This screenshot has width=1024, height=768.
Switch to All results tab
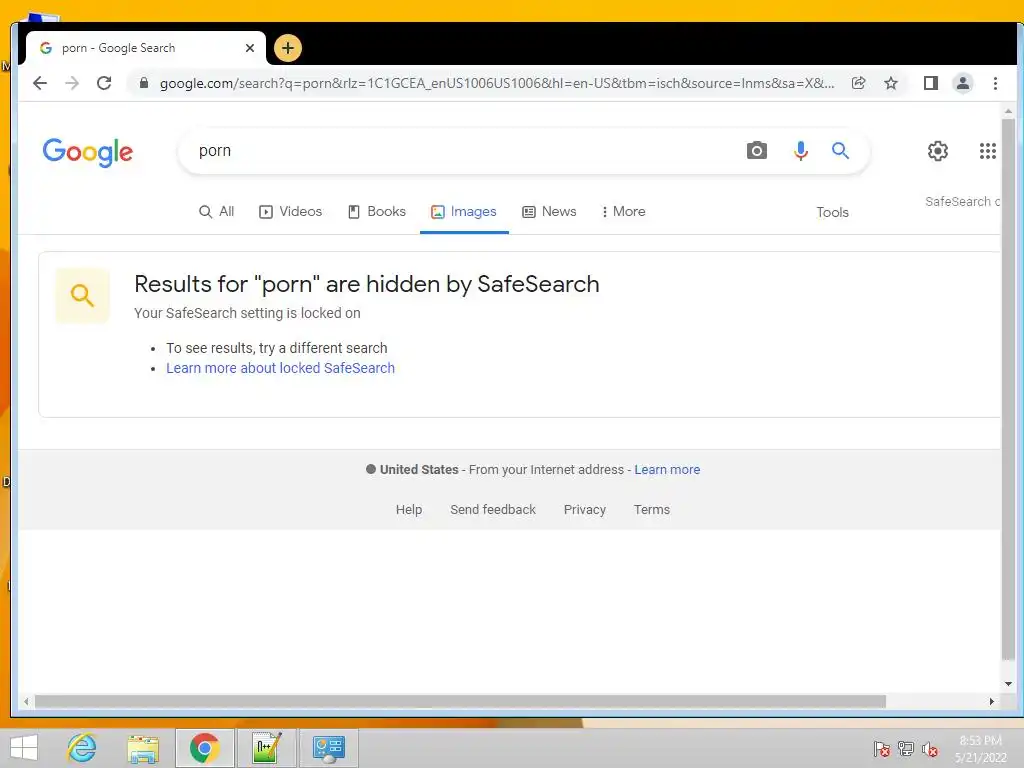pyautogui.click(x=216, y=212)
